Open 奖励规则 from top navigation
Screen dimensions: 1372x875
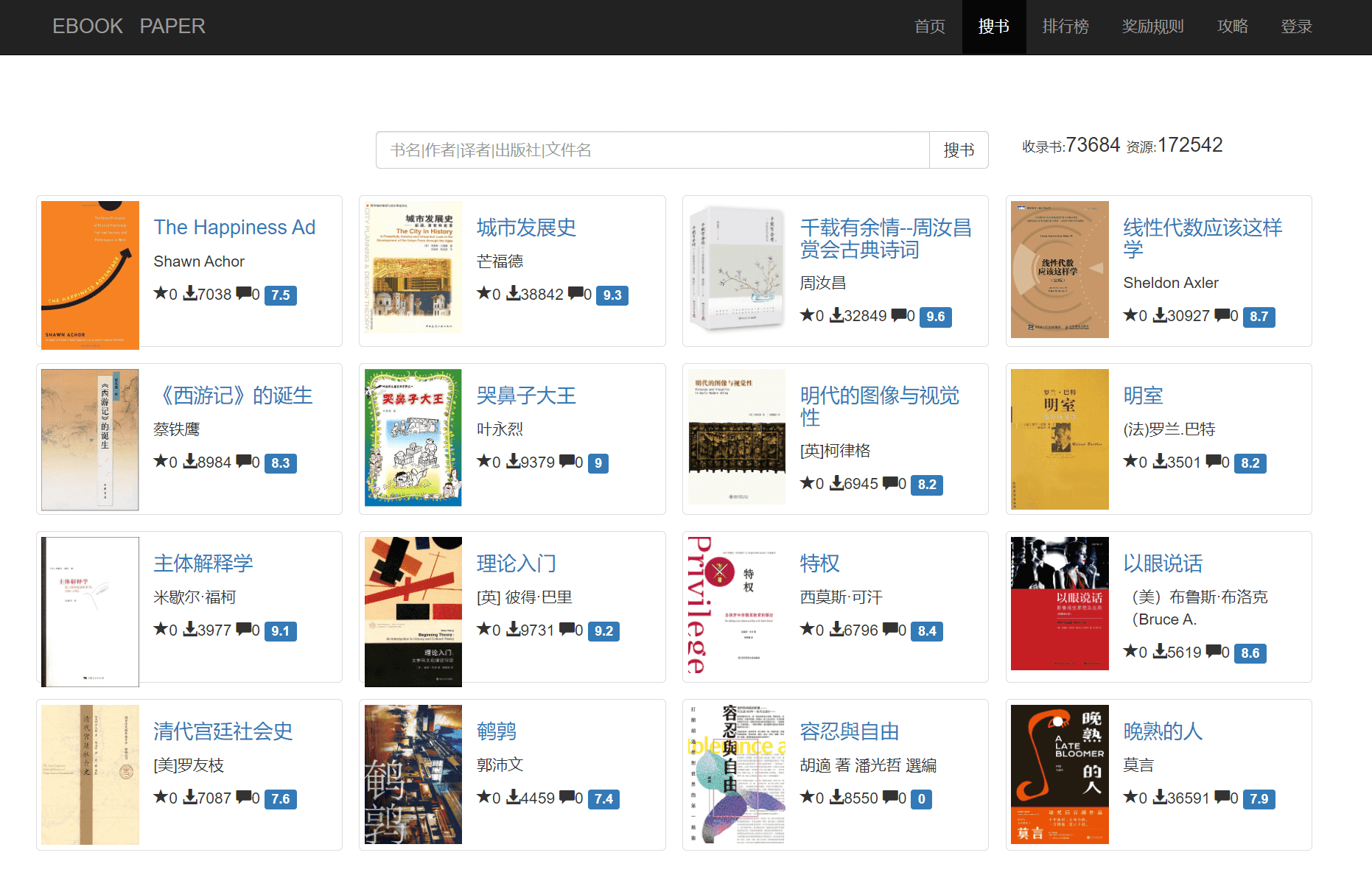click(x=1152, y=27)
